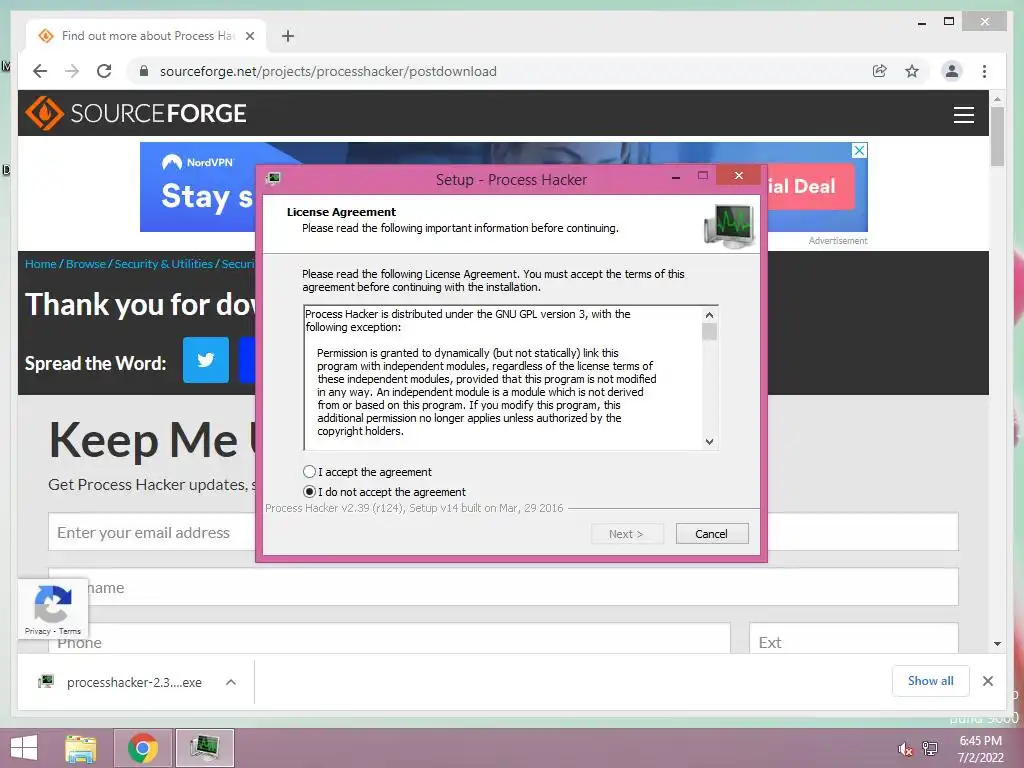
Task: Click the Cancel button in Setup
Action: point(712,534)
